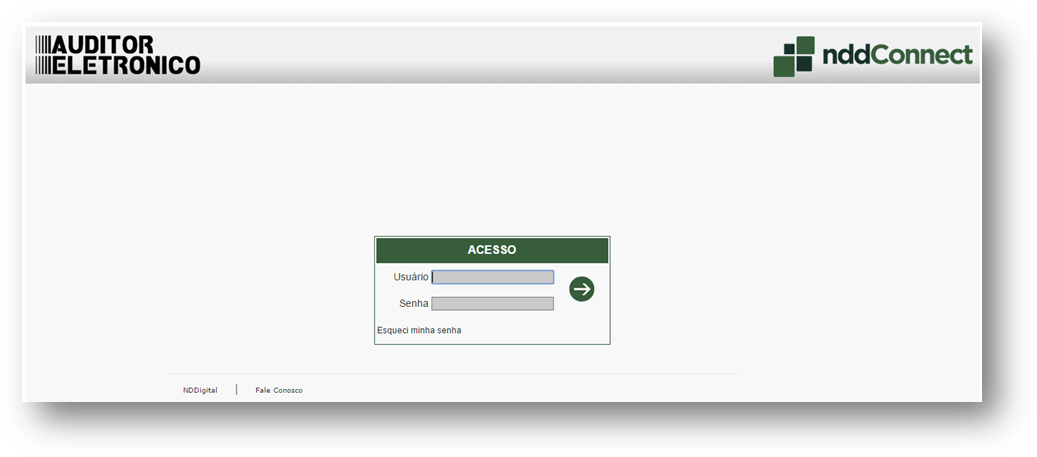Click the separator between the footer links

[x=236, y=389]
